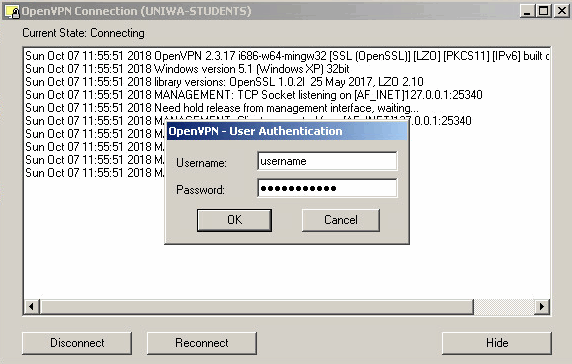572x364 pixels.
Task: Select the 'Need hold release from management interface' line
Action: point(222,108)
